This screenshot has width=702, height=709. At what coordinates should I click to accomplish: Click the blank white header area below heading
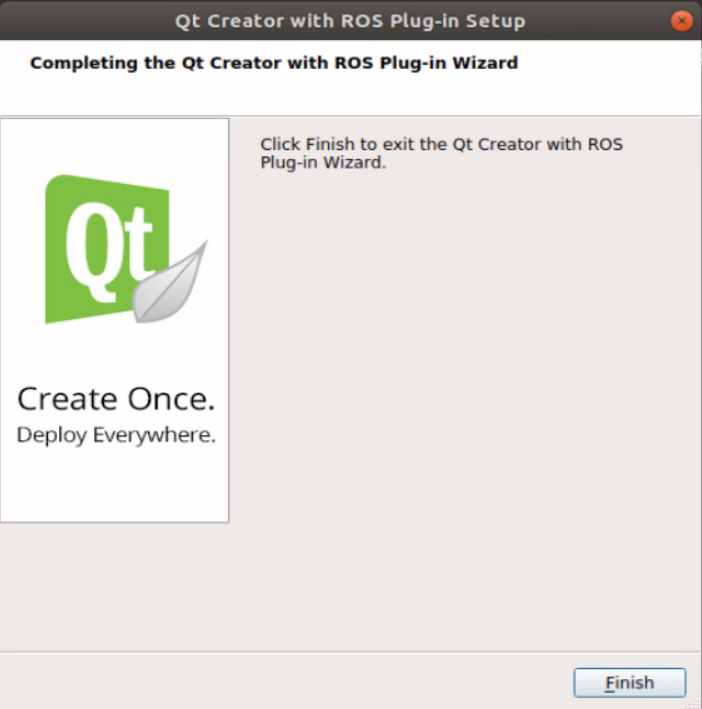coord(350,95)
